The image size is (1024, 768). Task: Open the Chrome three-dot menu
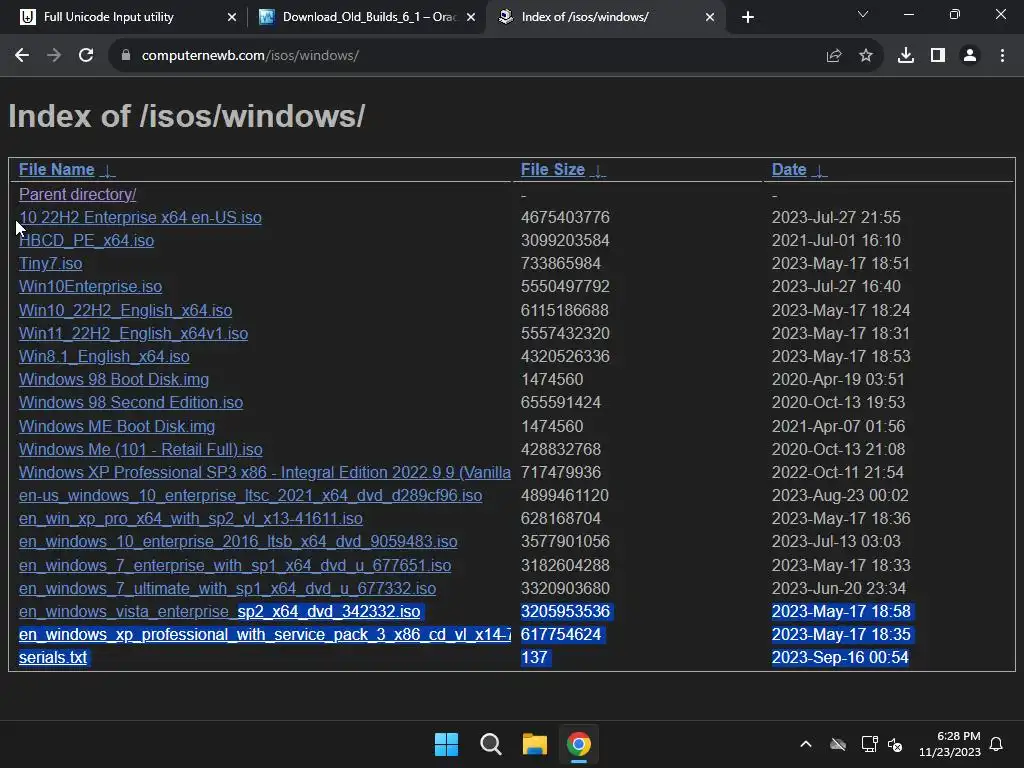[x=1002, y=56]
